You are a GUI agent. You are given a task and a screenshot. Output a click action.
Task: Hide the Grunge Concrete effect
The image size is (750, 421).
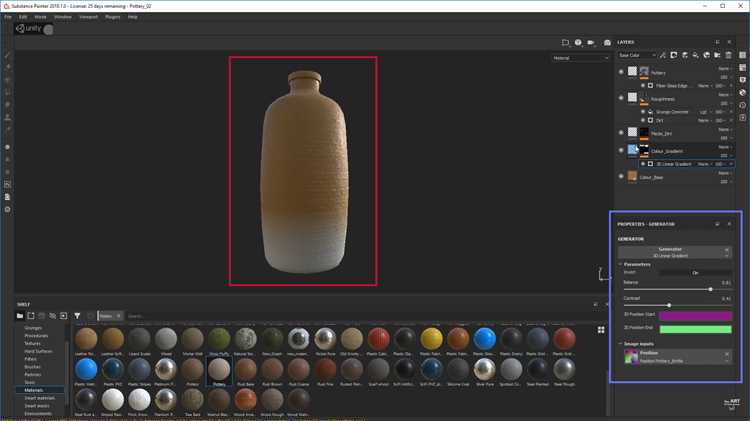643,111
